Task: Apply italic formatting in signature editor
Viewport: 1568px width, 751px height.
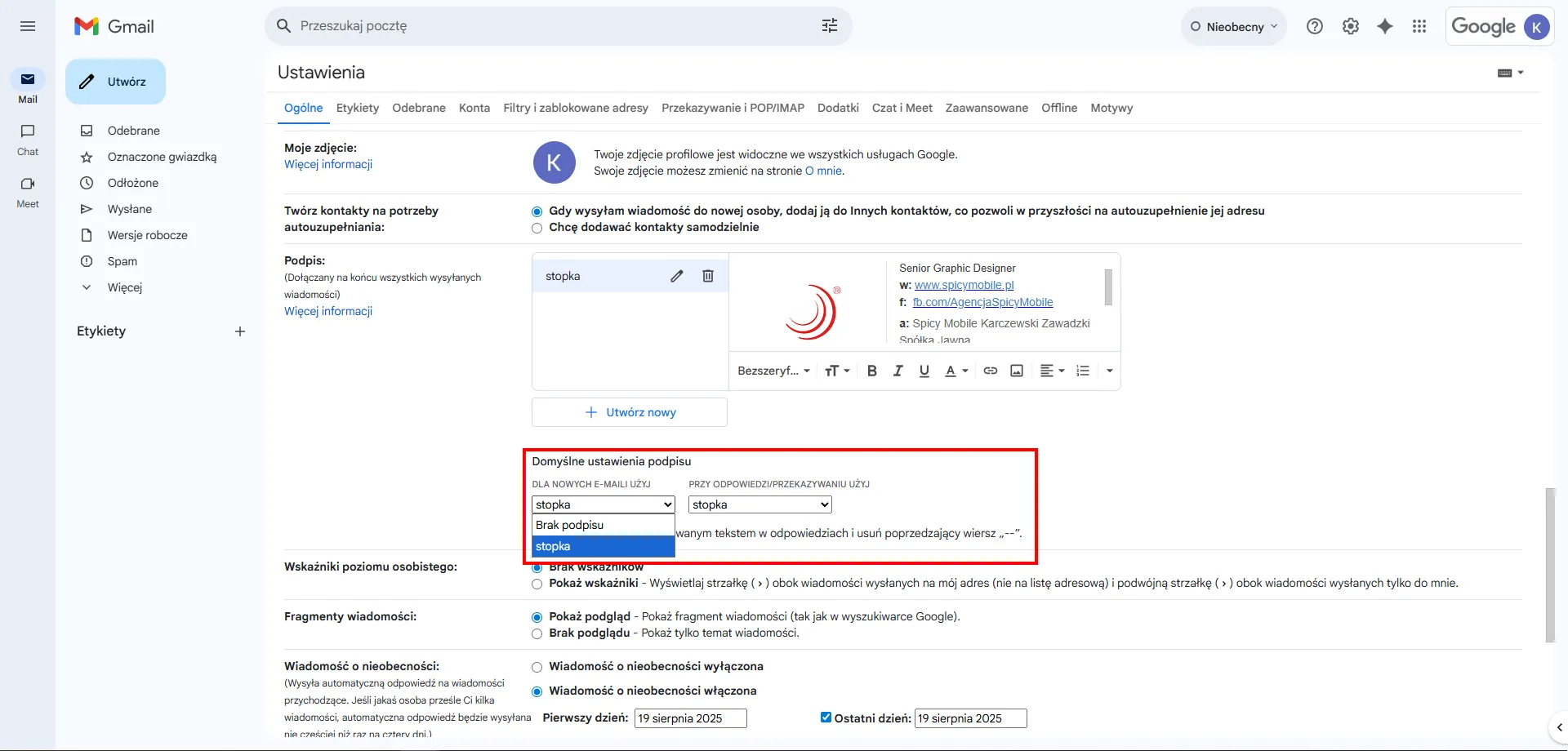Action: click(898, 370)
